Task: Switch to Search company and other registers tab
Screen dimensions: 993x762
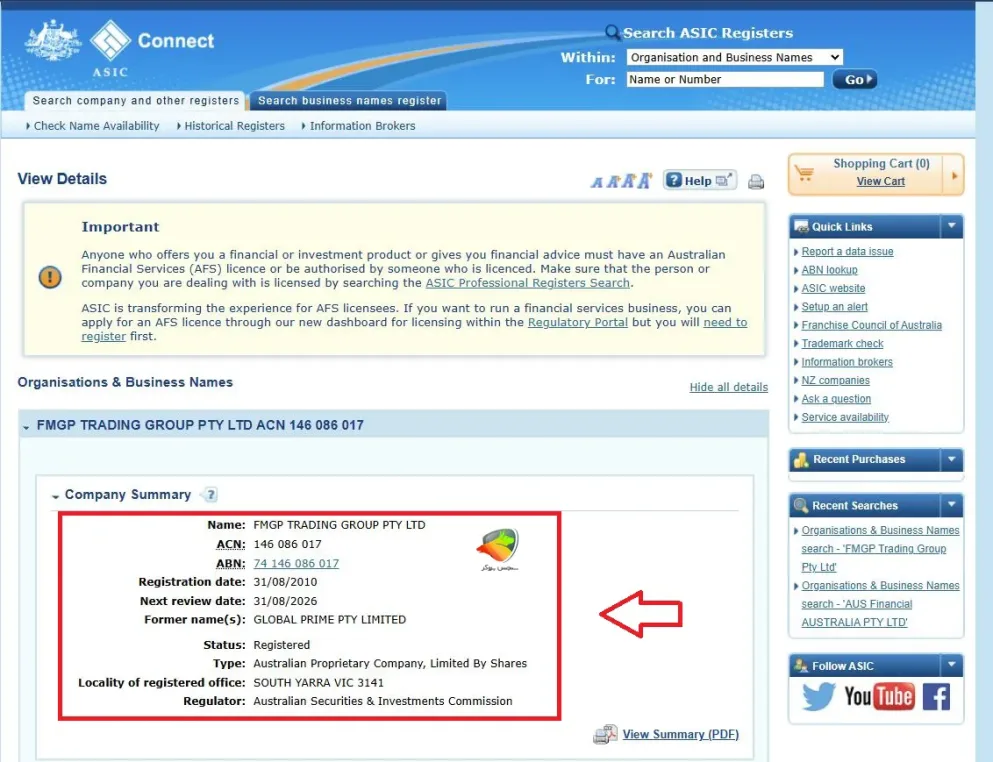Action: pyautogui.click(x=136, y=101)
